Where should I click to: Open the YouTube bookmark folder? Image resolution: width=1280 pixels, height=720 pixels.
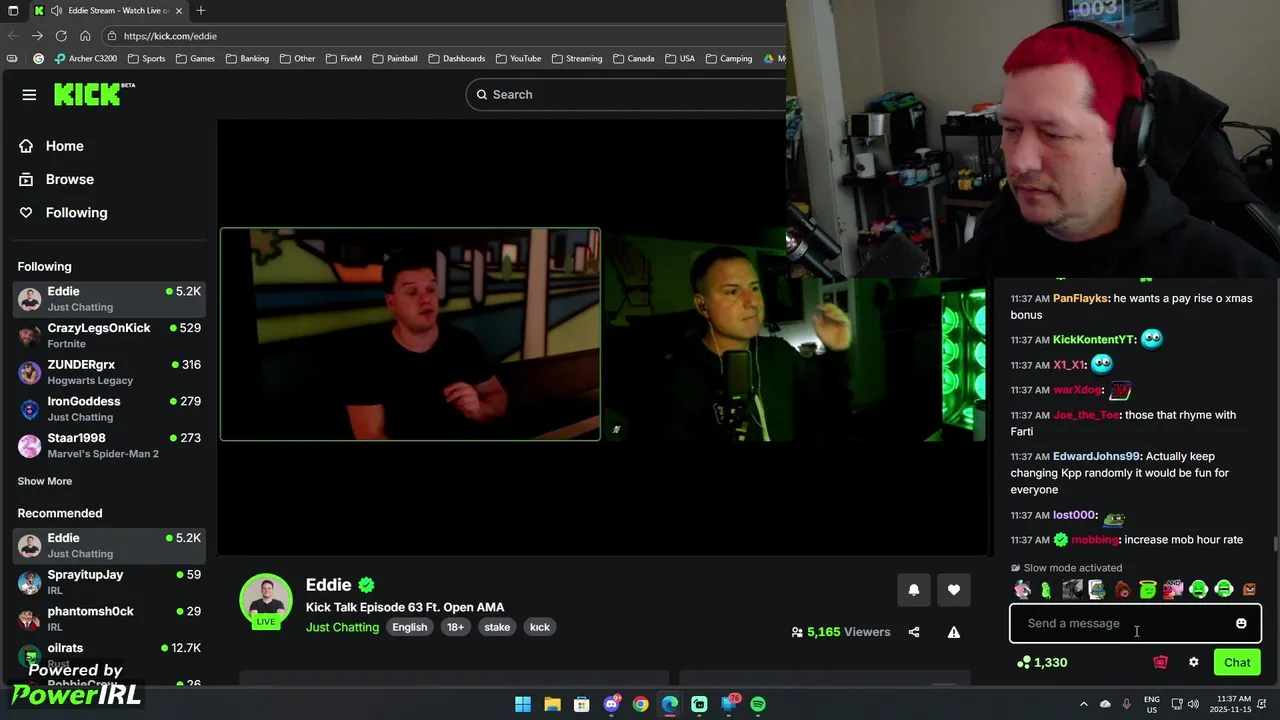click(518, 59)
